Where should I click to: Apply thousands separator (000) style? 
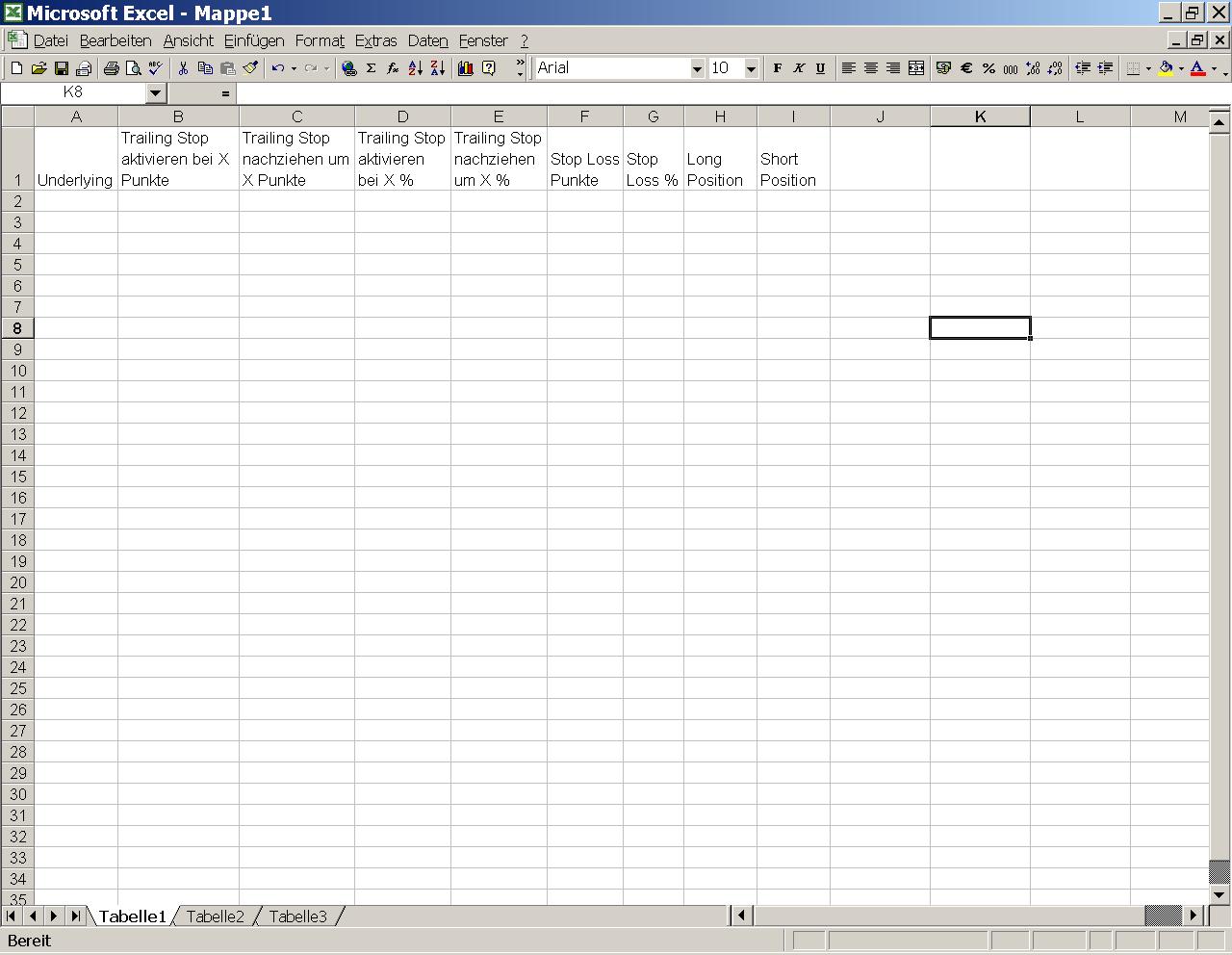[1011, 68]
